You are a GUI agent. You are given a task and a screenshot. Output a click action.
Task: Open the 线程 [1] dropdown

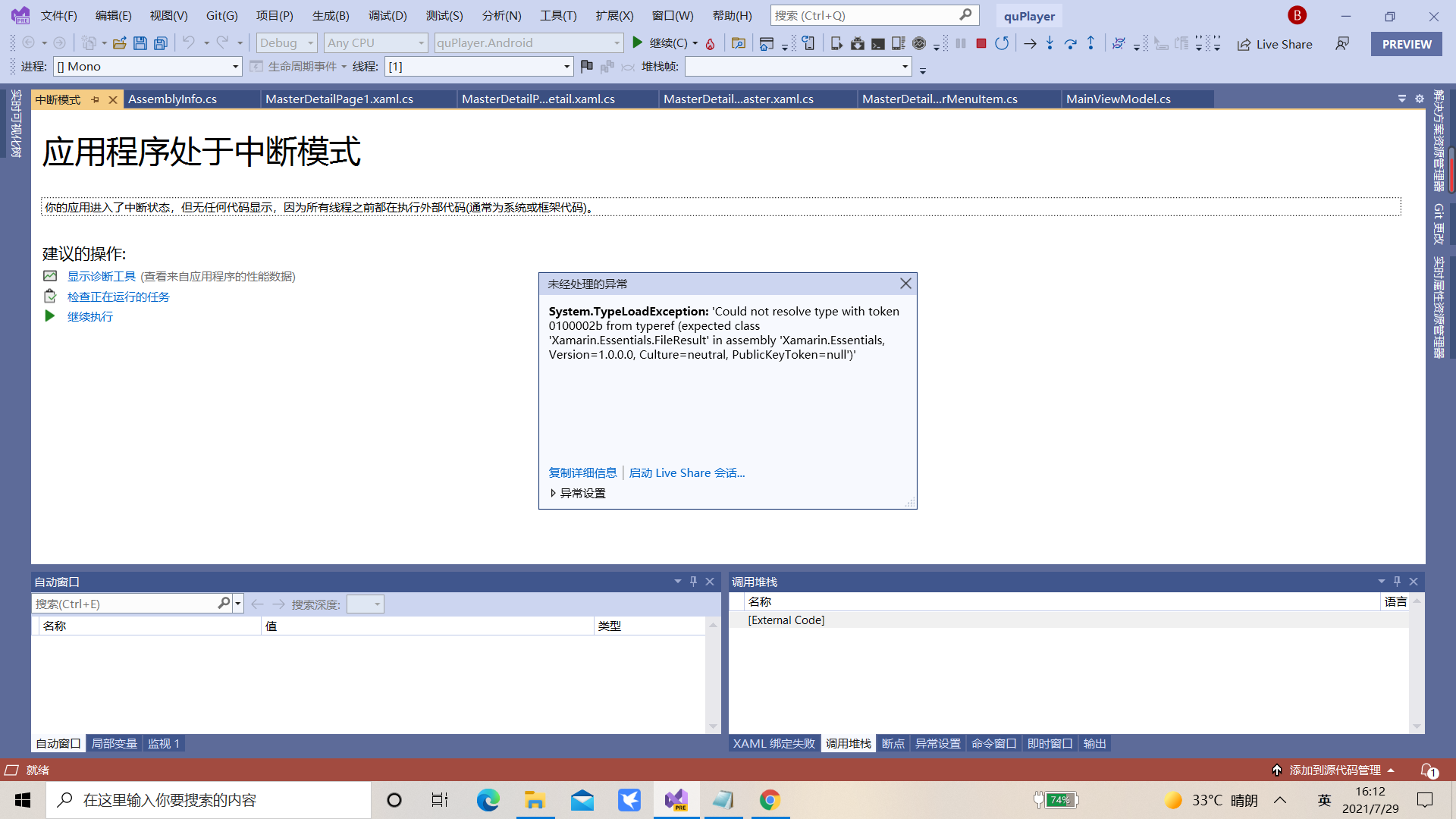click(566, 67)
